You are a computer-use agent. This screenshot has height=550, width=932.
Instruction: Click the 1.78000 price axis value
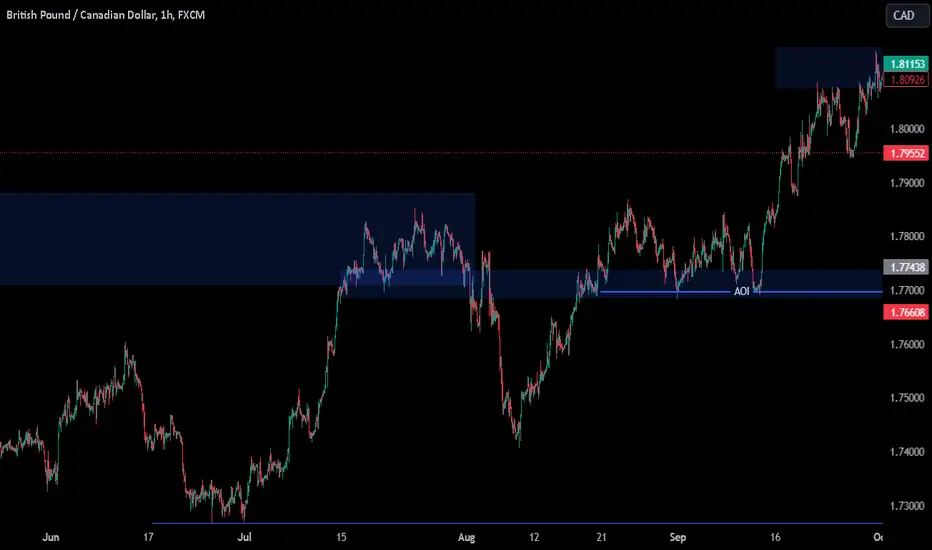(x=907, y=237)
